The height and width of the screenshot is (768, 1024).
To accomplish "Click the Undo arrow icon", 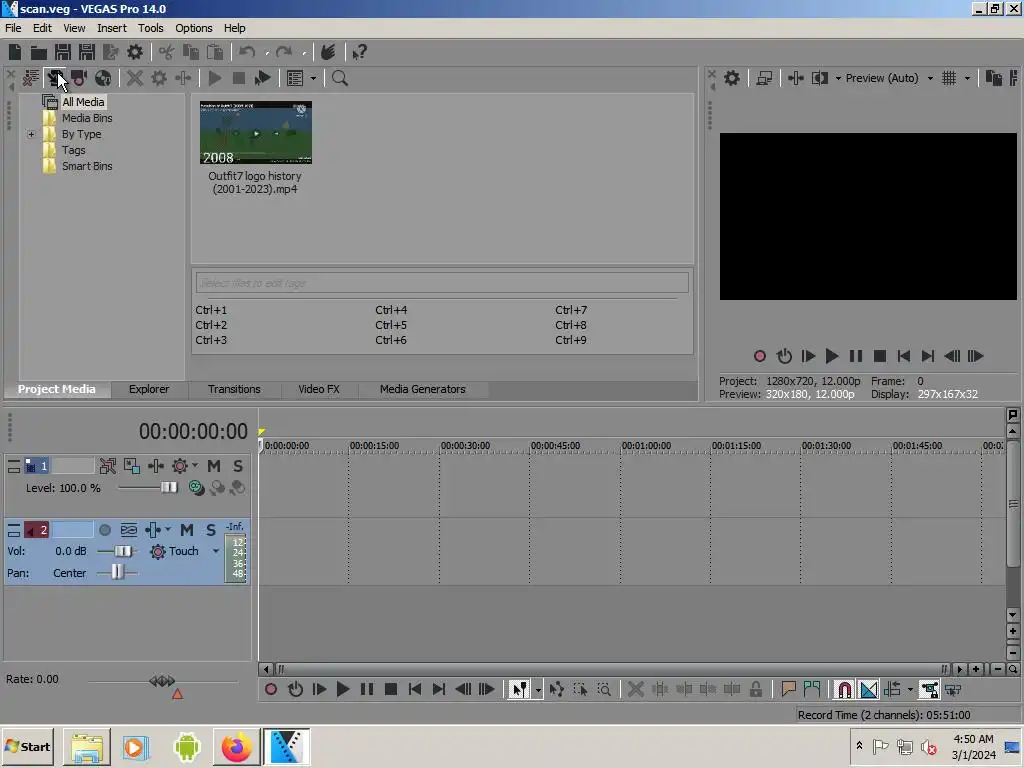I will click(247, 52).
